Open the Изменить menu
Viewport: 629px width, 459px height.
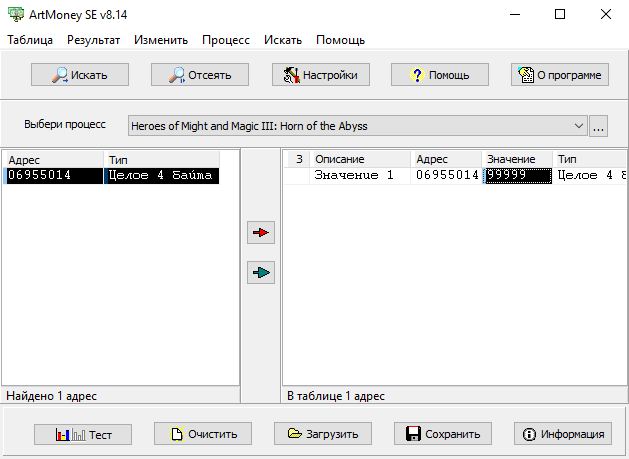161,40
